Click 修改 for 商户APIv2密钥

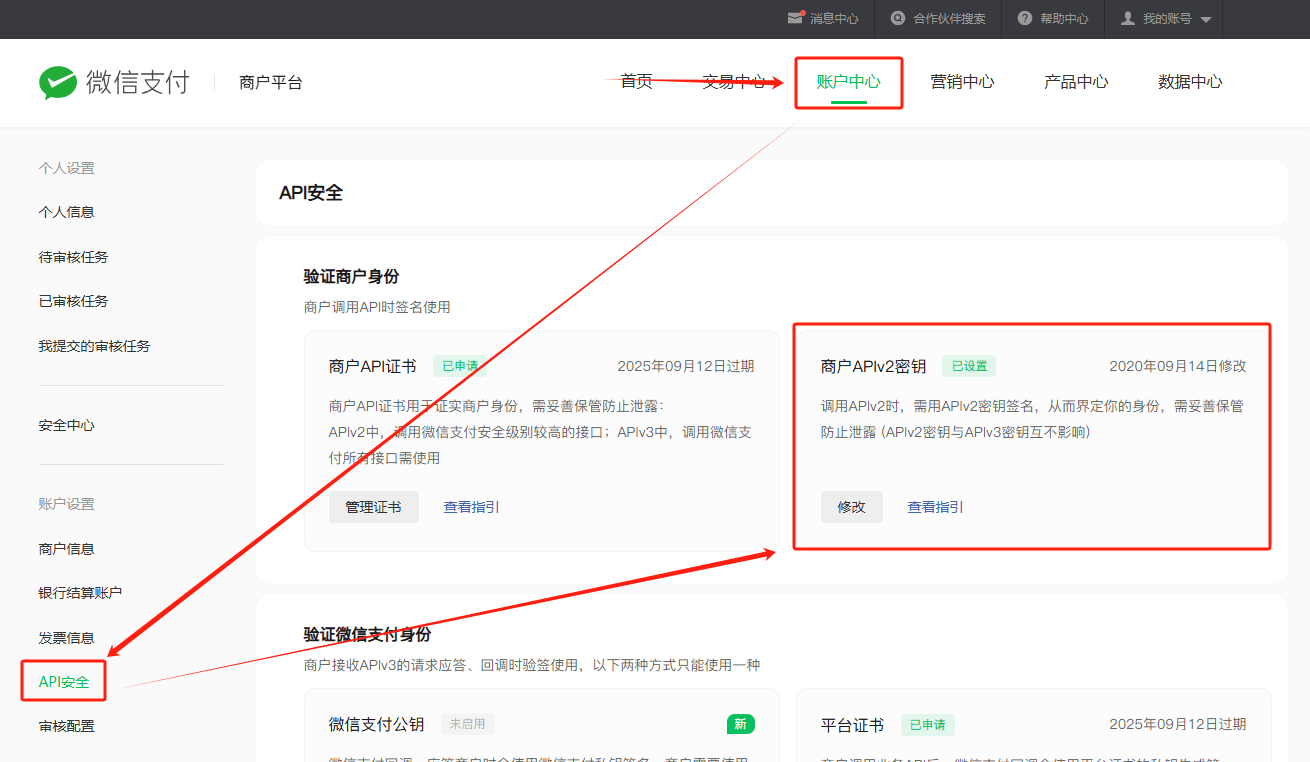coord(852,507)
